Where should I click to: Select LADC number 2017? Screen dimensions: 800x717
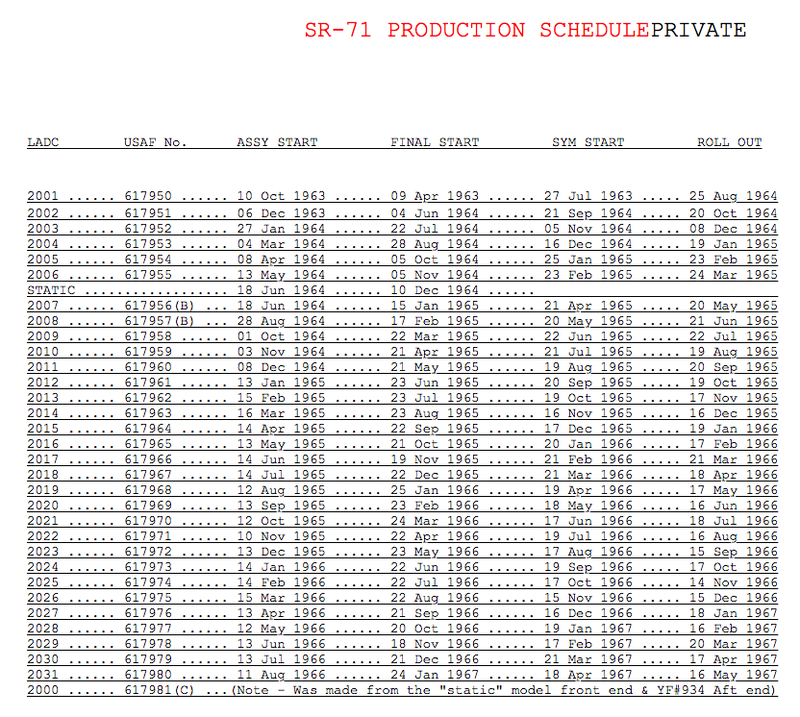[x=43, y=459]
